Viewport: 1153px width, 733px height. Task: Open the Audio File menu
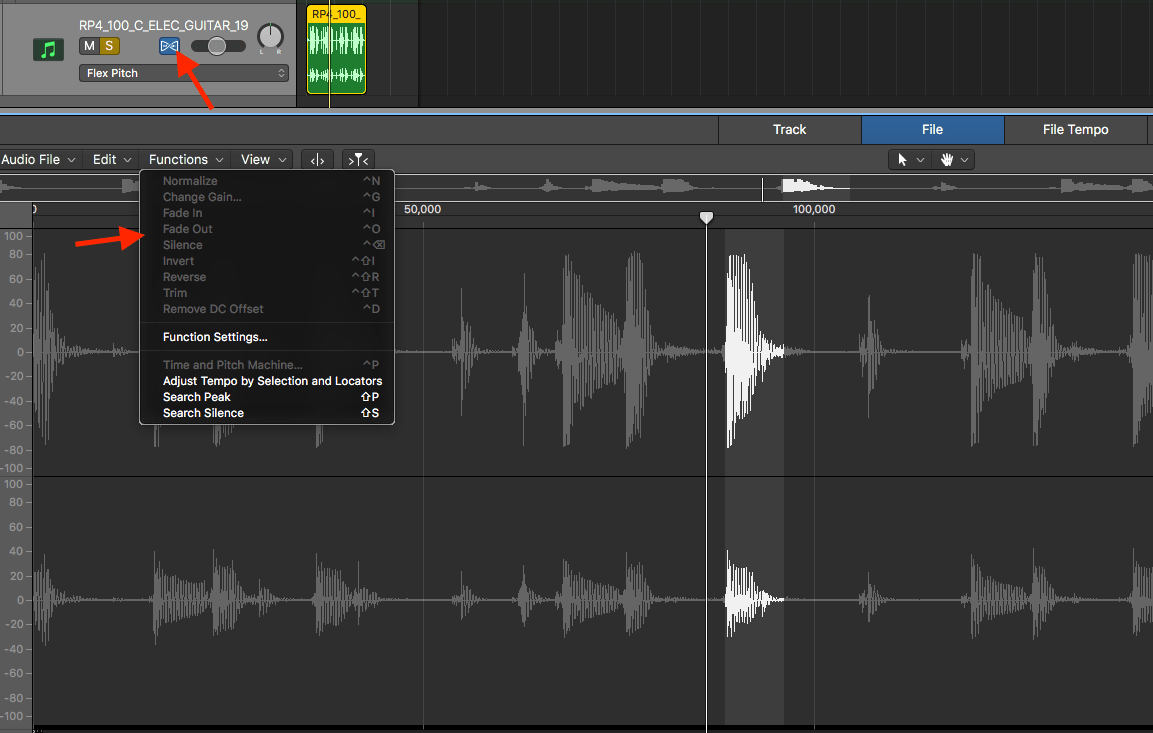pyautogui.click(x=38, y=160)
